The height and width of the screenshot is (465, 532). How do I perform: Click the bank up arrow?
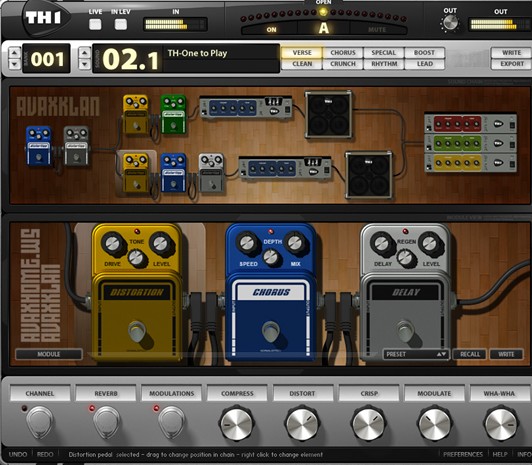tap(14, 53)
